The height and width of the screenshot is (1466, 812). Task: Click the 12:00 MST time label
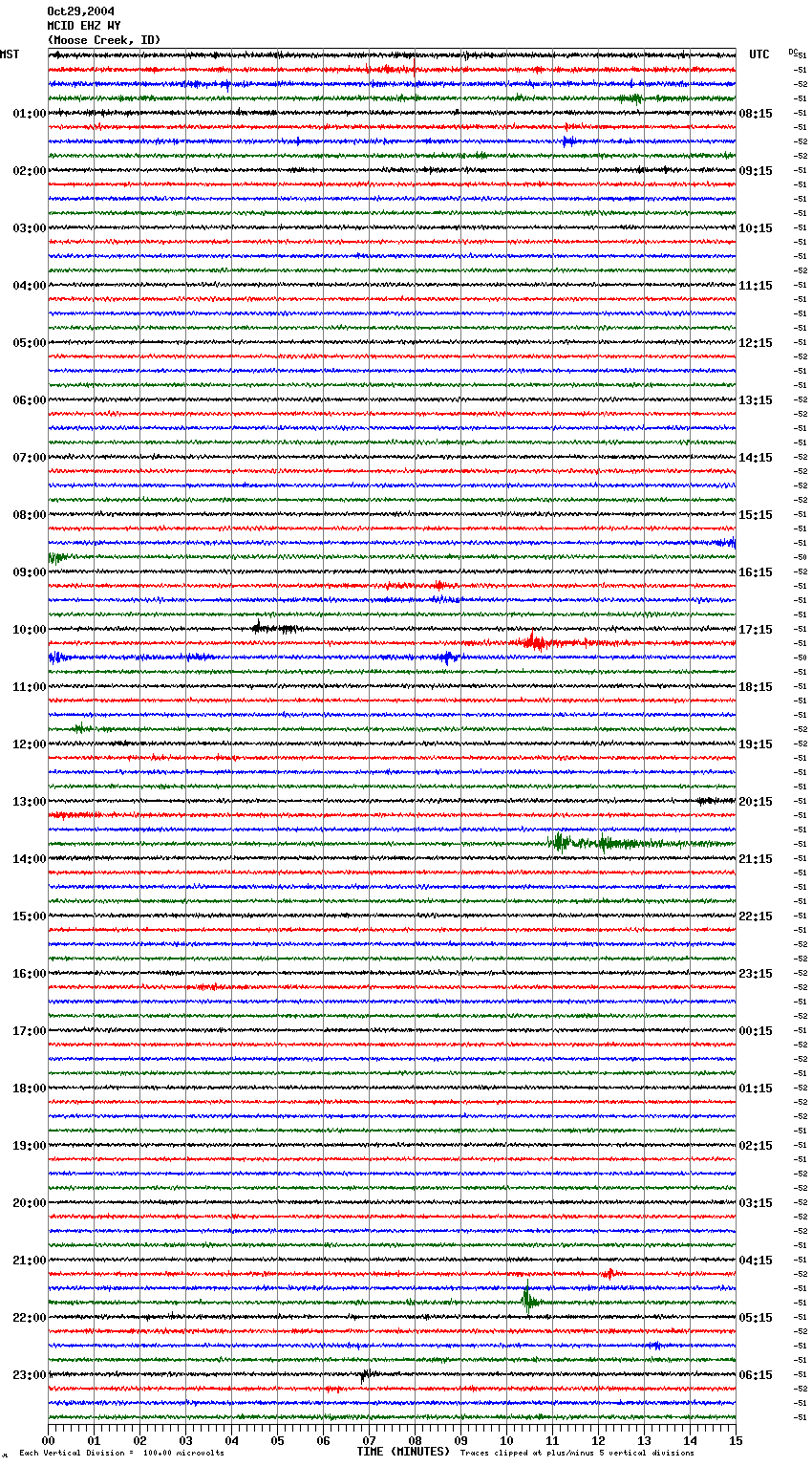[30, 744]
